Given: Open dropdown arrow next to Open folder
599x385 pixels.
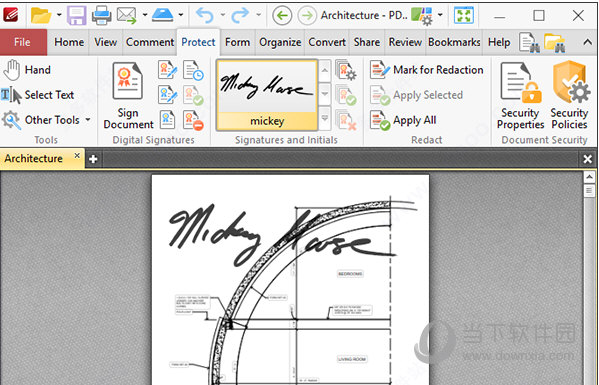Looking at the screenshot, I should pos(59,15).
